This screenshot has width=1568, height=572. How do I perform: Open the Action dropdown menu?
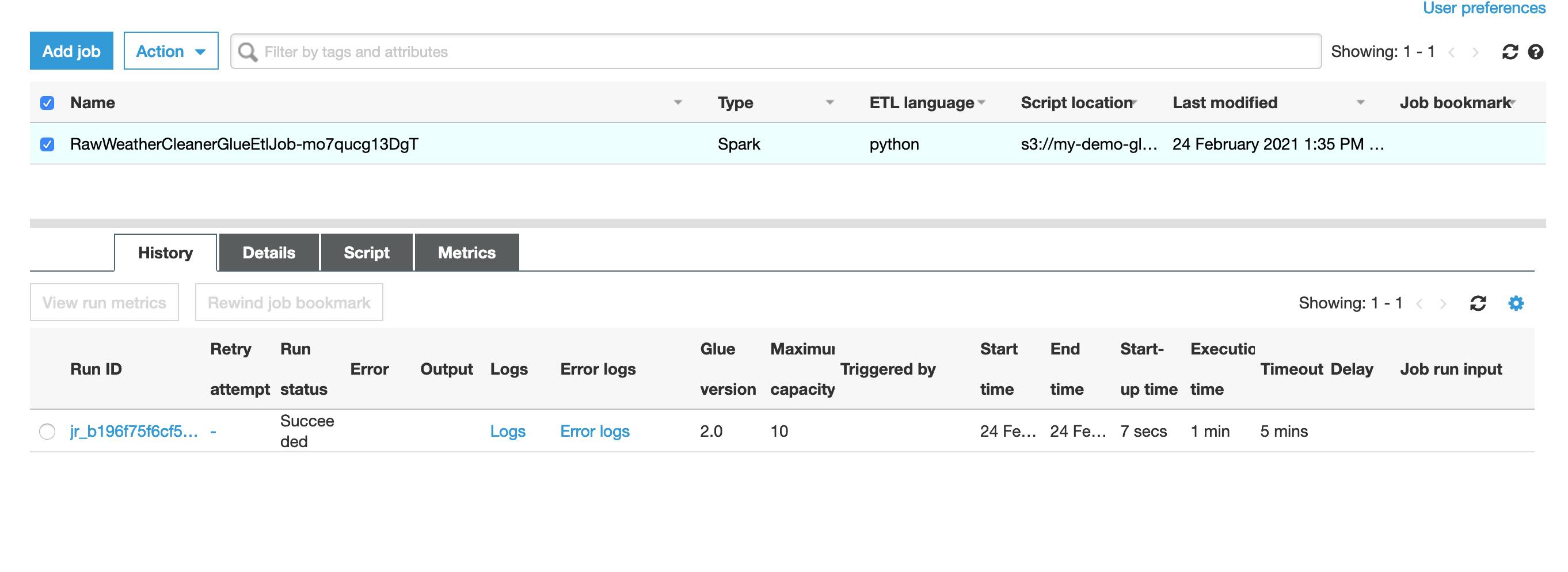[170, 51]
